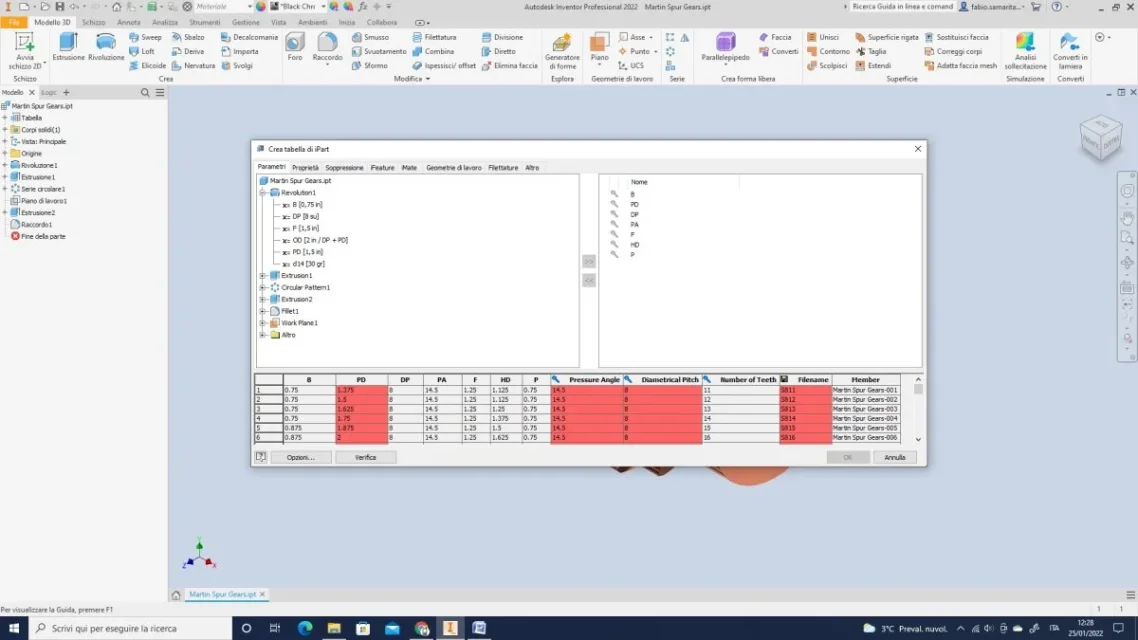Select the Svuotamento shell tool
Viewport: 1138px width, 640px height.
379,52
